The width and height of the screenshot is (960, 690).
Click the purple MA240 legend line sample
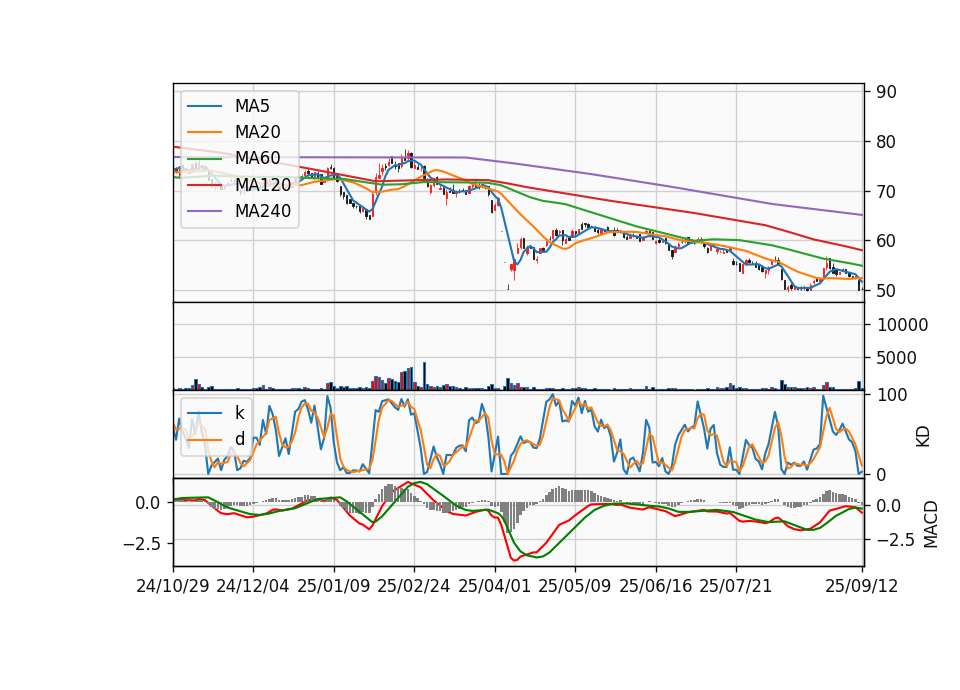(204, 211)
